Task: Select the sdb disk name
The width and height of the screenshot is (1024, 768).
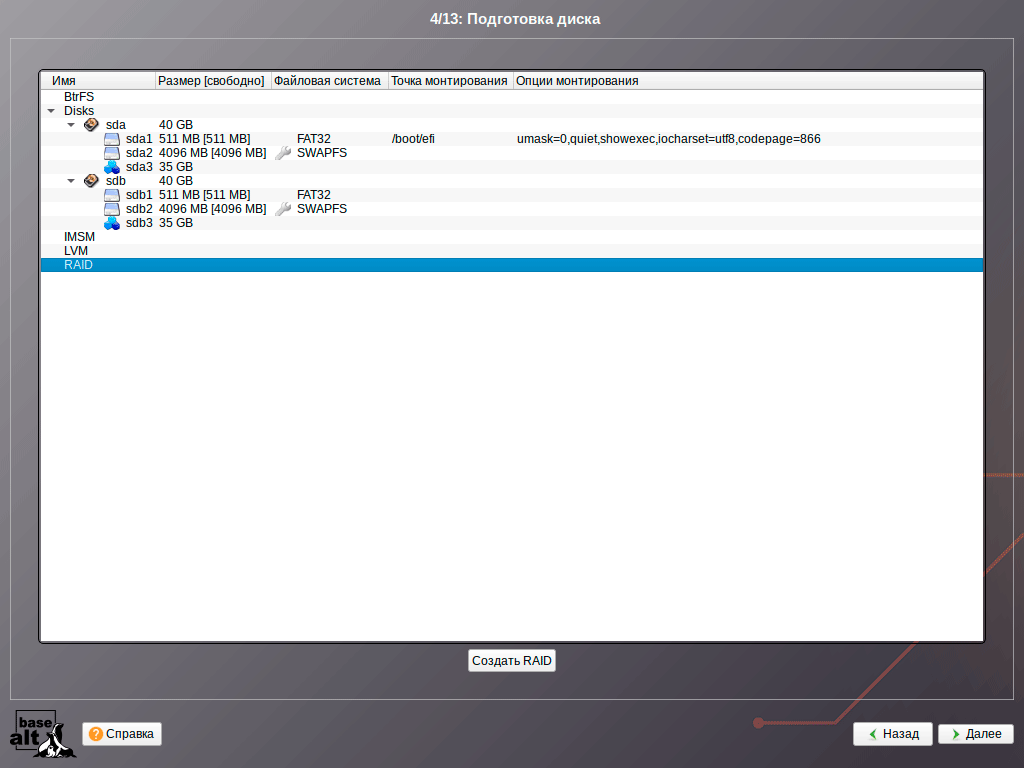Action: [x=116, y=181]
